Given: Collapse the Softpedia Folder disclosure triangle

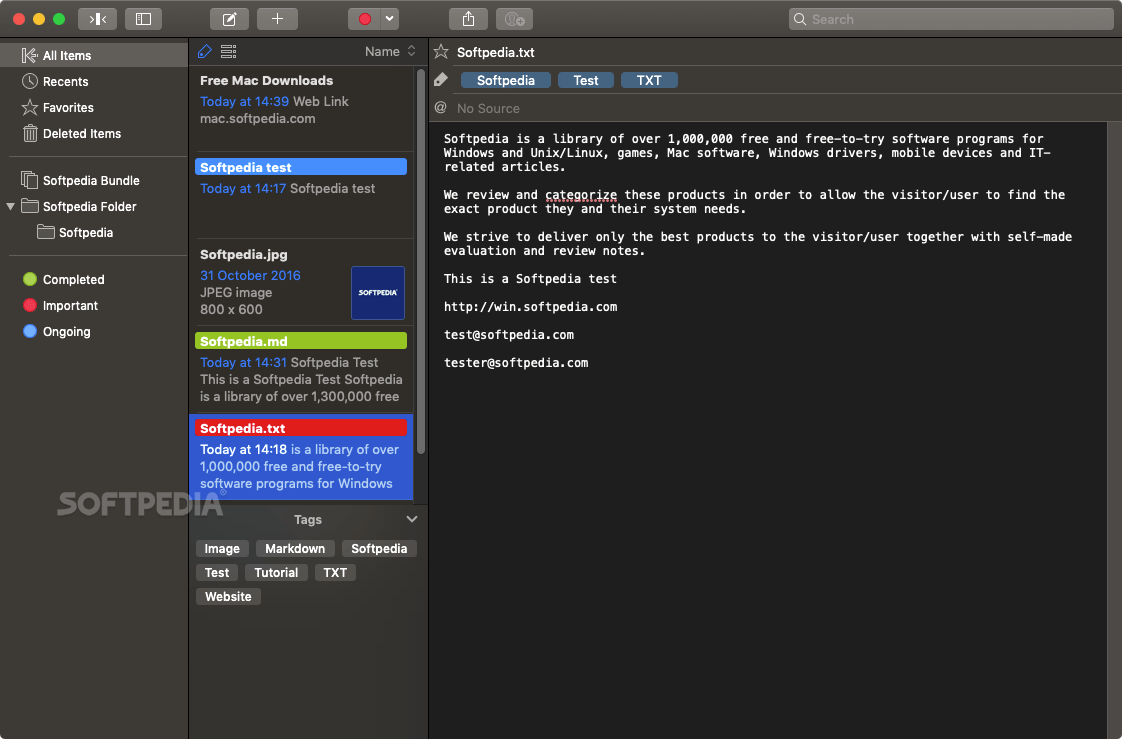Looking at the screenshot, I should [10, 207].
